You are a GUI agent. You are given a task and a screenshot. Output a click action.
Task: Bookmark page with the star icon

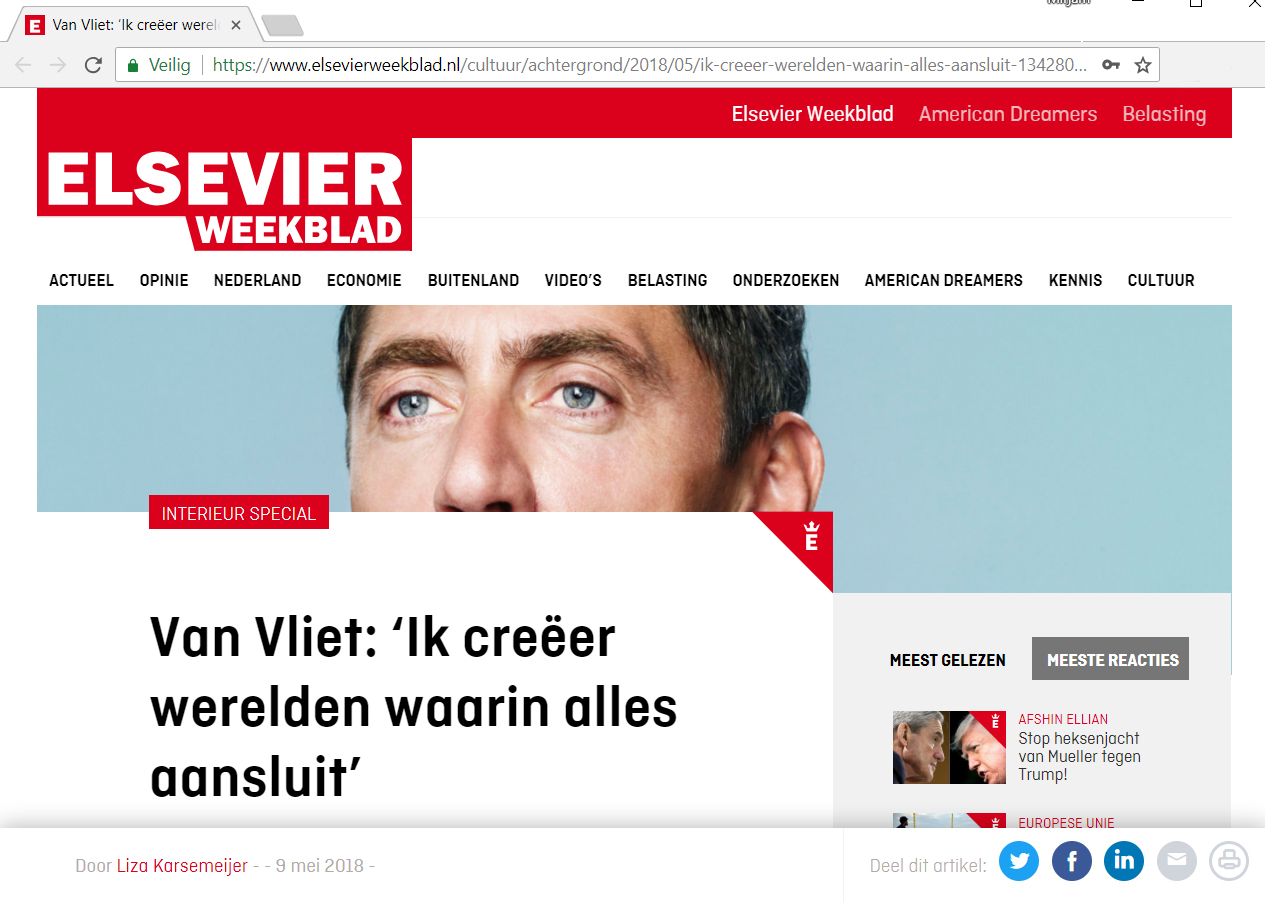coord(1143,65)
